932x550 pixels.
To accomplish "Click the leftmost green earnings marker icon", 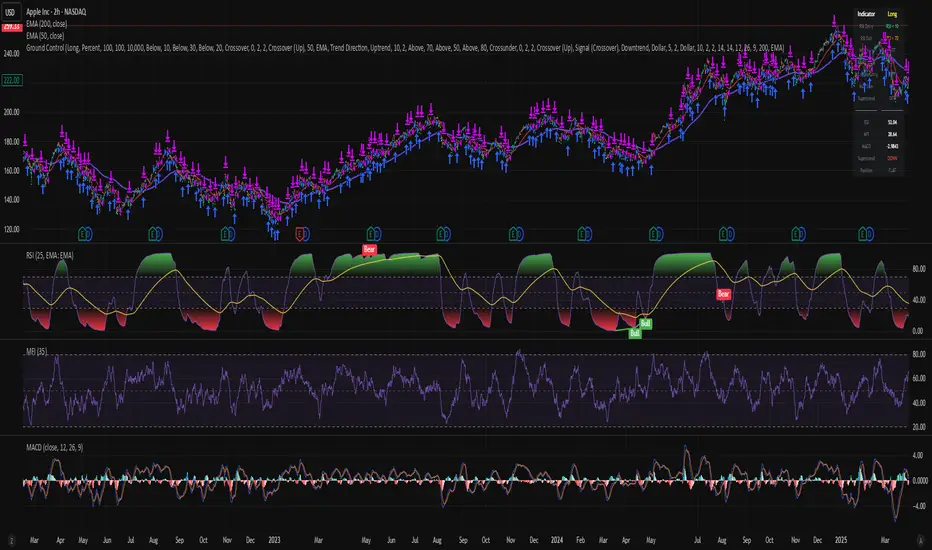I will pos(85,234).
